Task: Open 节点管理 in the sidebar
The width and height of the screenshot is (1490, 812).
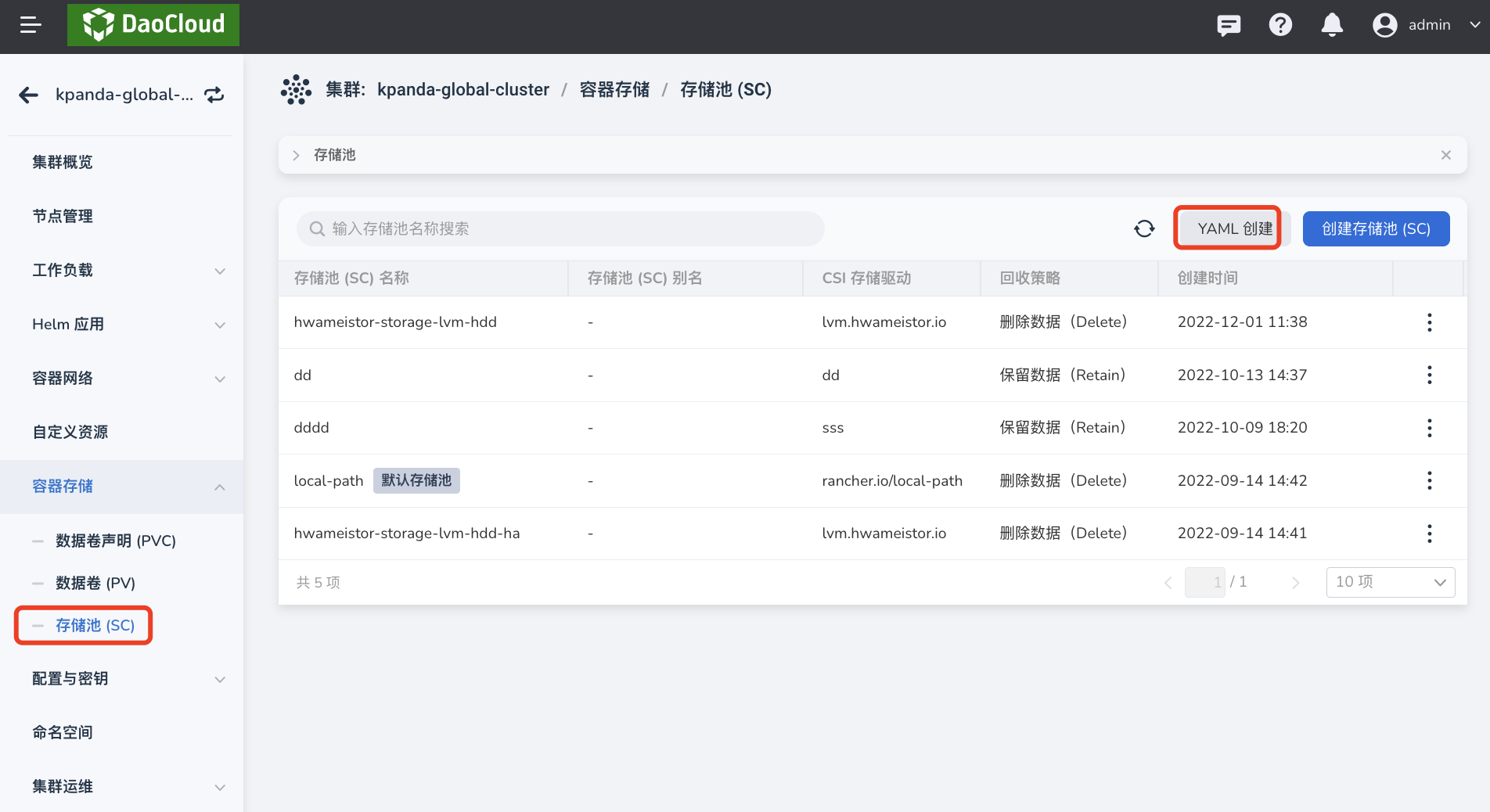Action: tap(63, 216)
